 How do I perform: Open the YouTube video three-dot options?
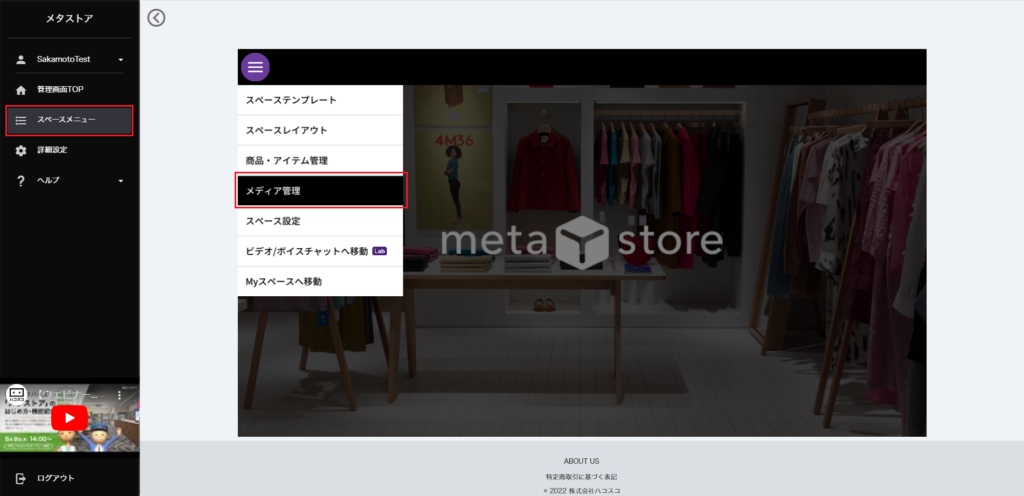[119, 395]
